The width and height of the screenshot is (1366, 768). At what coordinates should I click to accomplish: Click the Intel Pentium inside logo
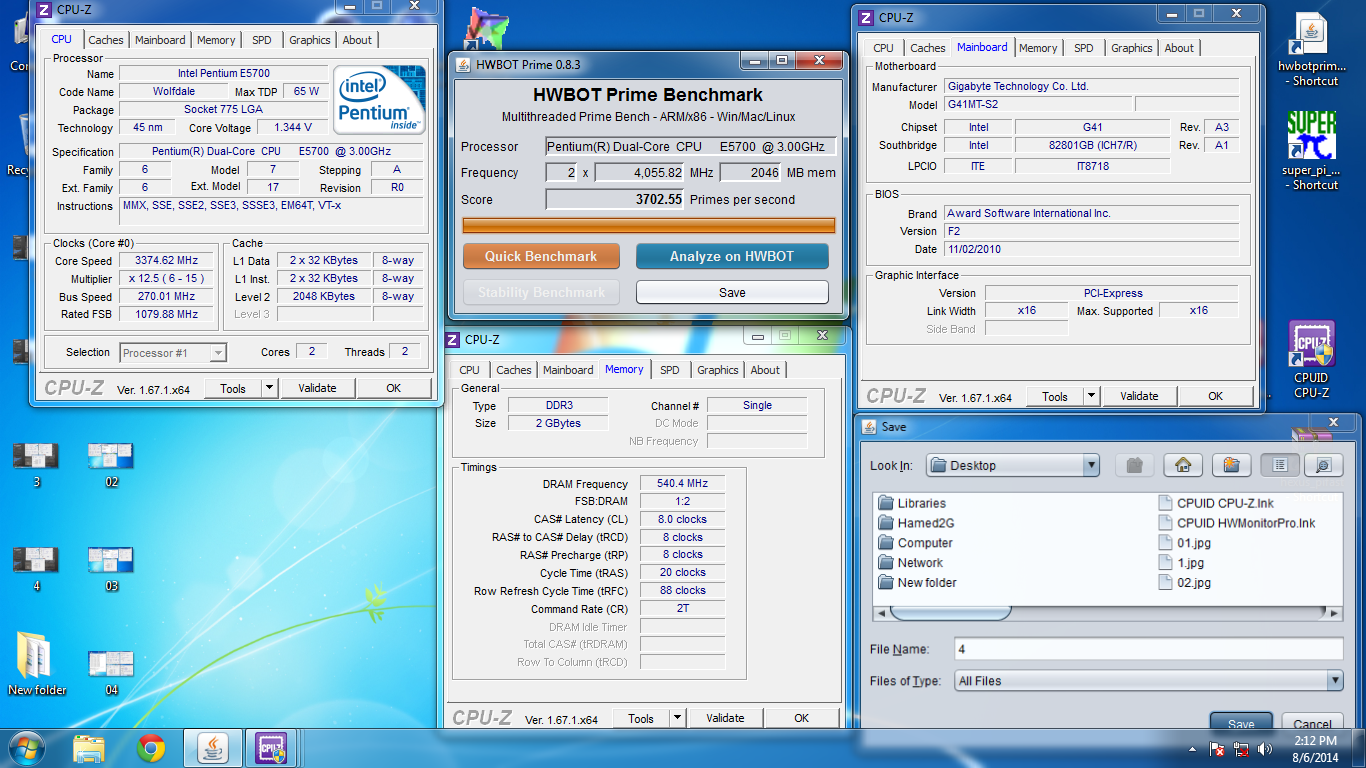point(379,100)
